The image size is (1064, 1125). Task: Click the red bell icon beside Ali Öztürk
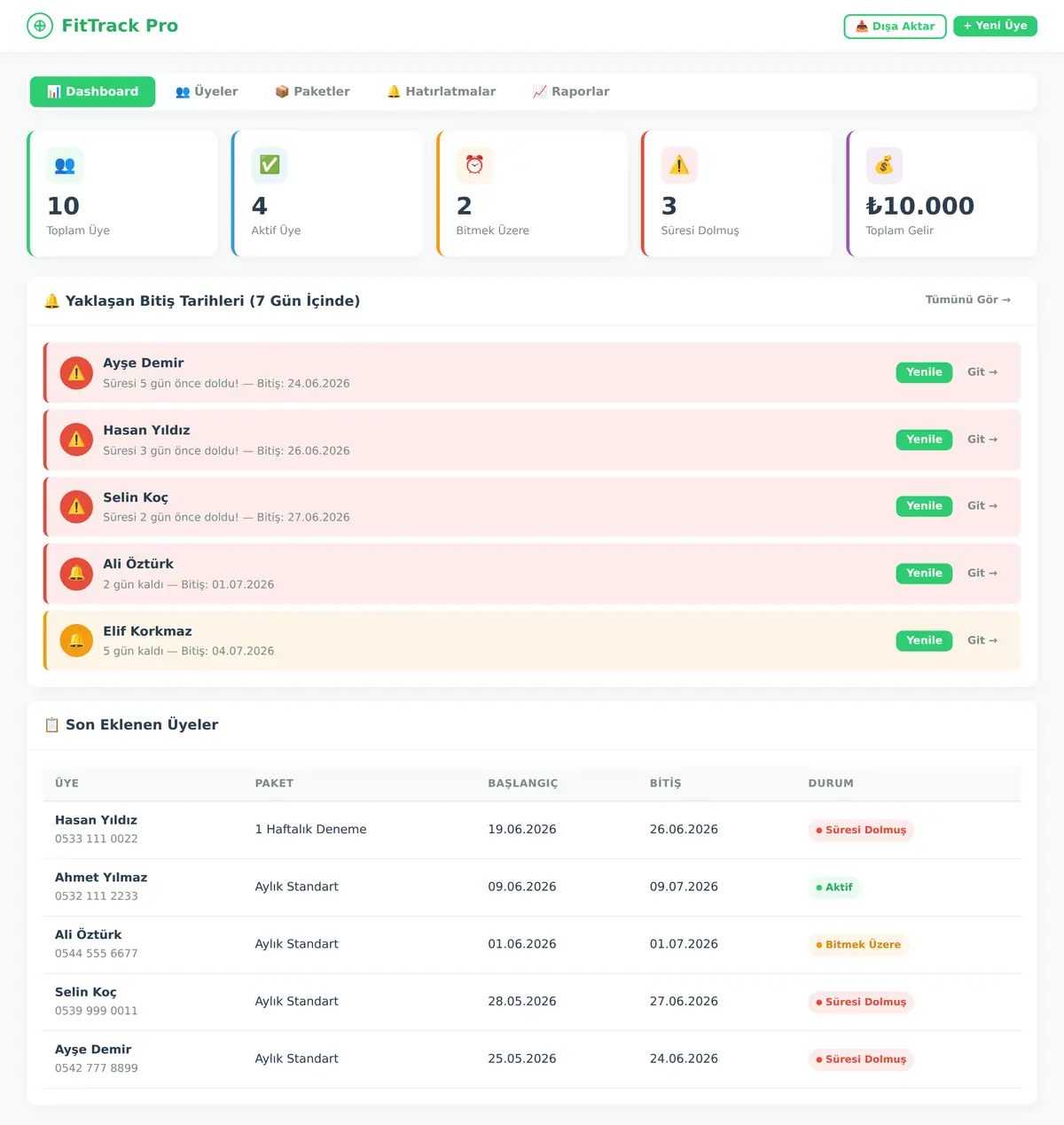pyautogui.click(x=76, y=574)
